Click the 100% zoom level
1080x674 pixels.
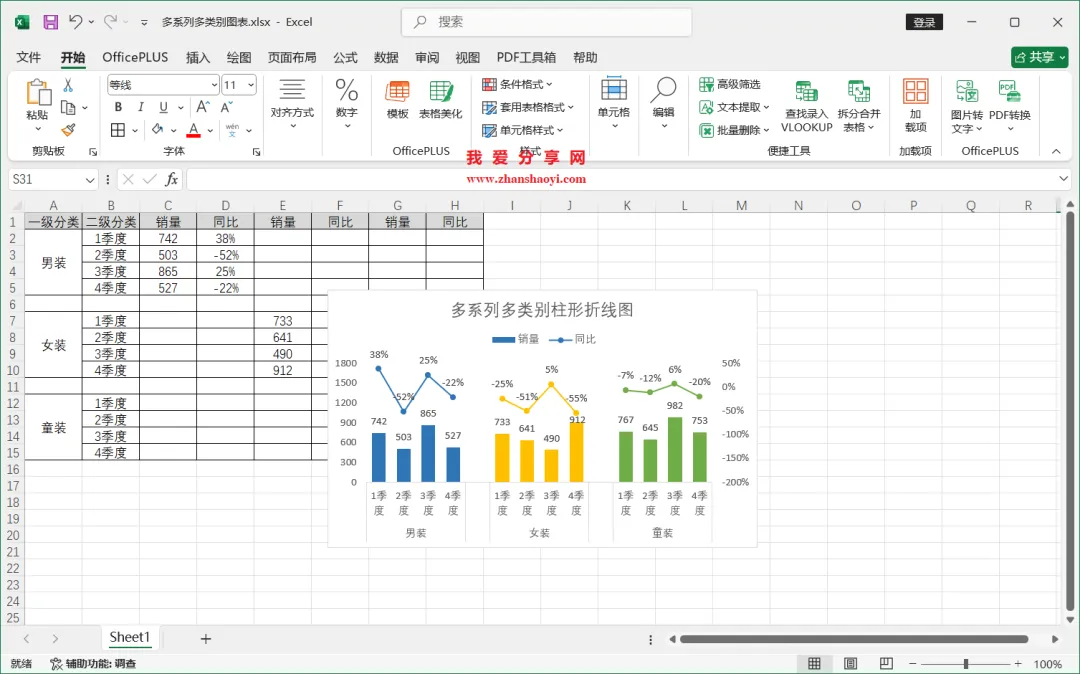(x=1048, y=664)
